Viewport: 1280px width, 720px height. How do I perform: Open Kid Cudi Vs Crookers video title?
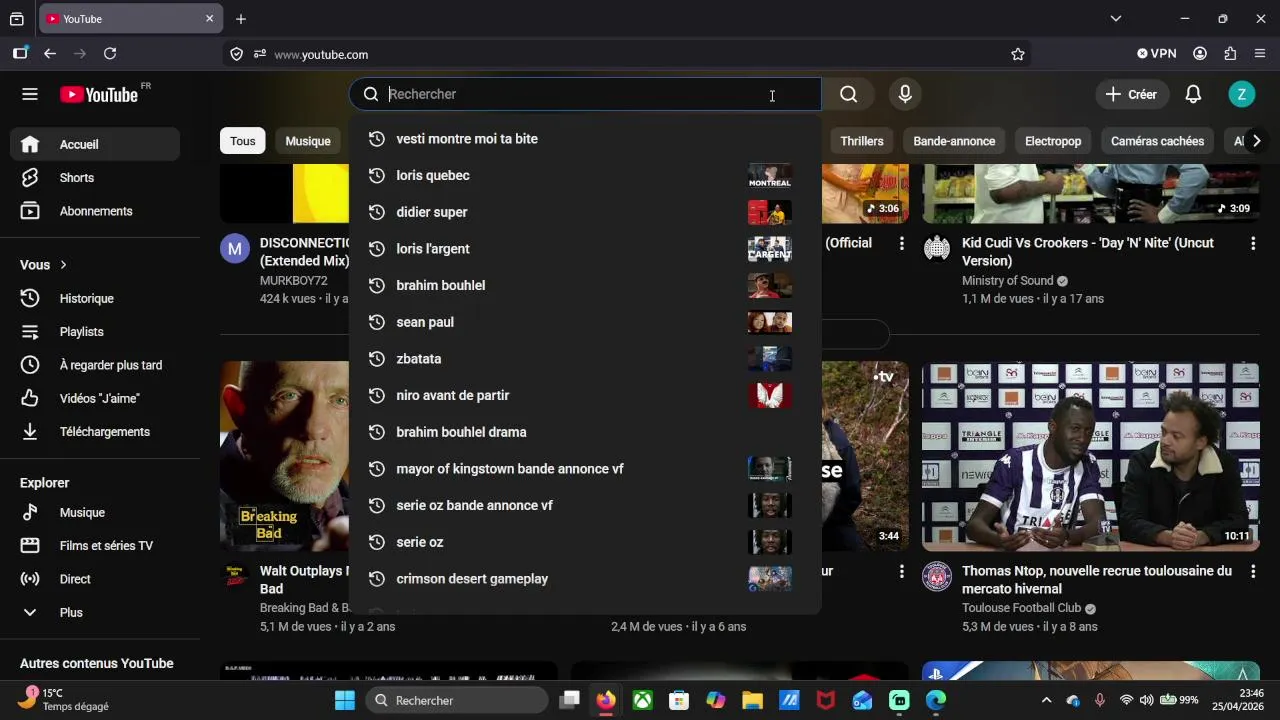[1088, 252]
